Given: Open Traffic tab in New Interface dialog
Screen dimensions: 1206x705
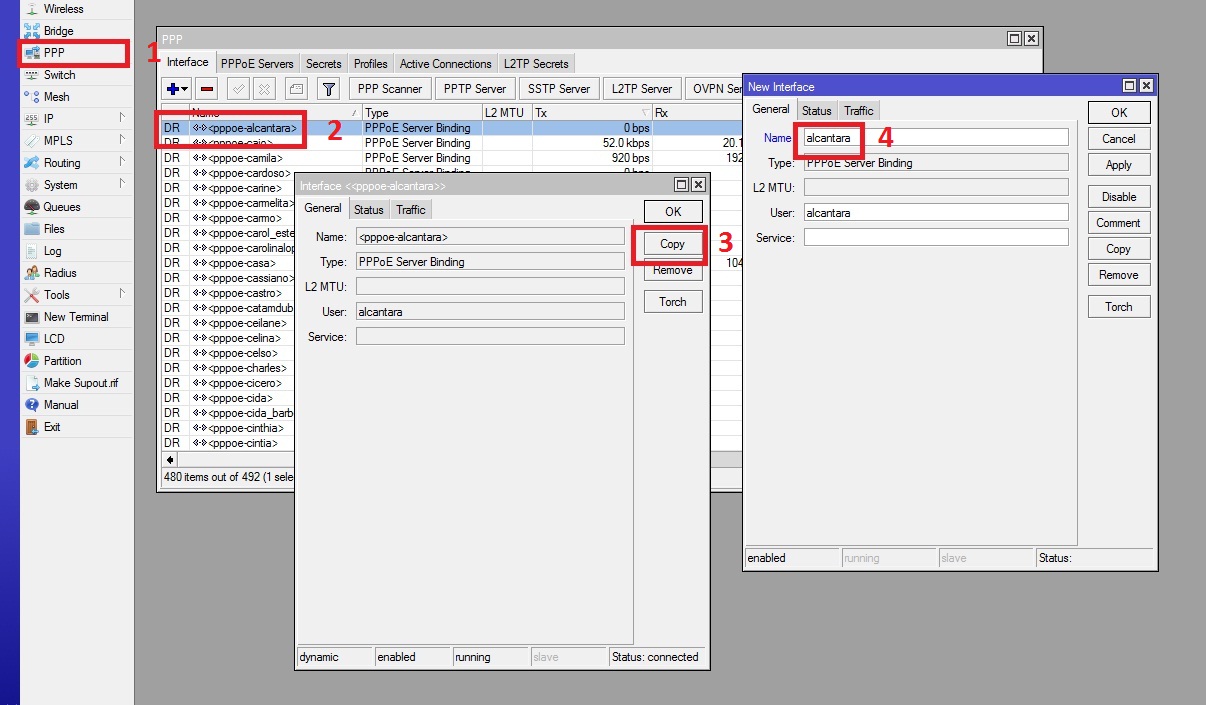Looking at the screenshot, I should [858, 111].
